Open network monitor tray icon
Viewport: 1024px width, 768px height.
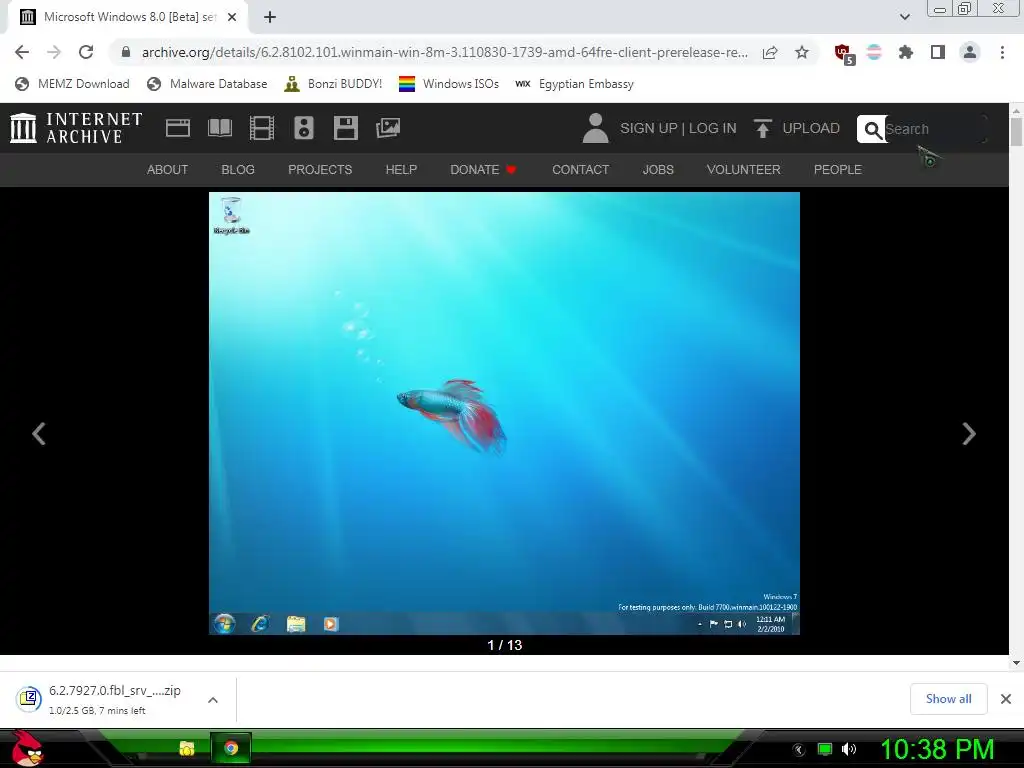tap(825, 749)
